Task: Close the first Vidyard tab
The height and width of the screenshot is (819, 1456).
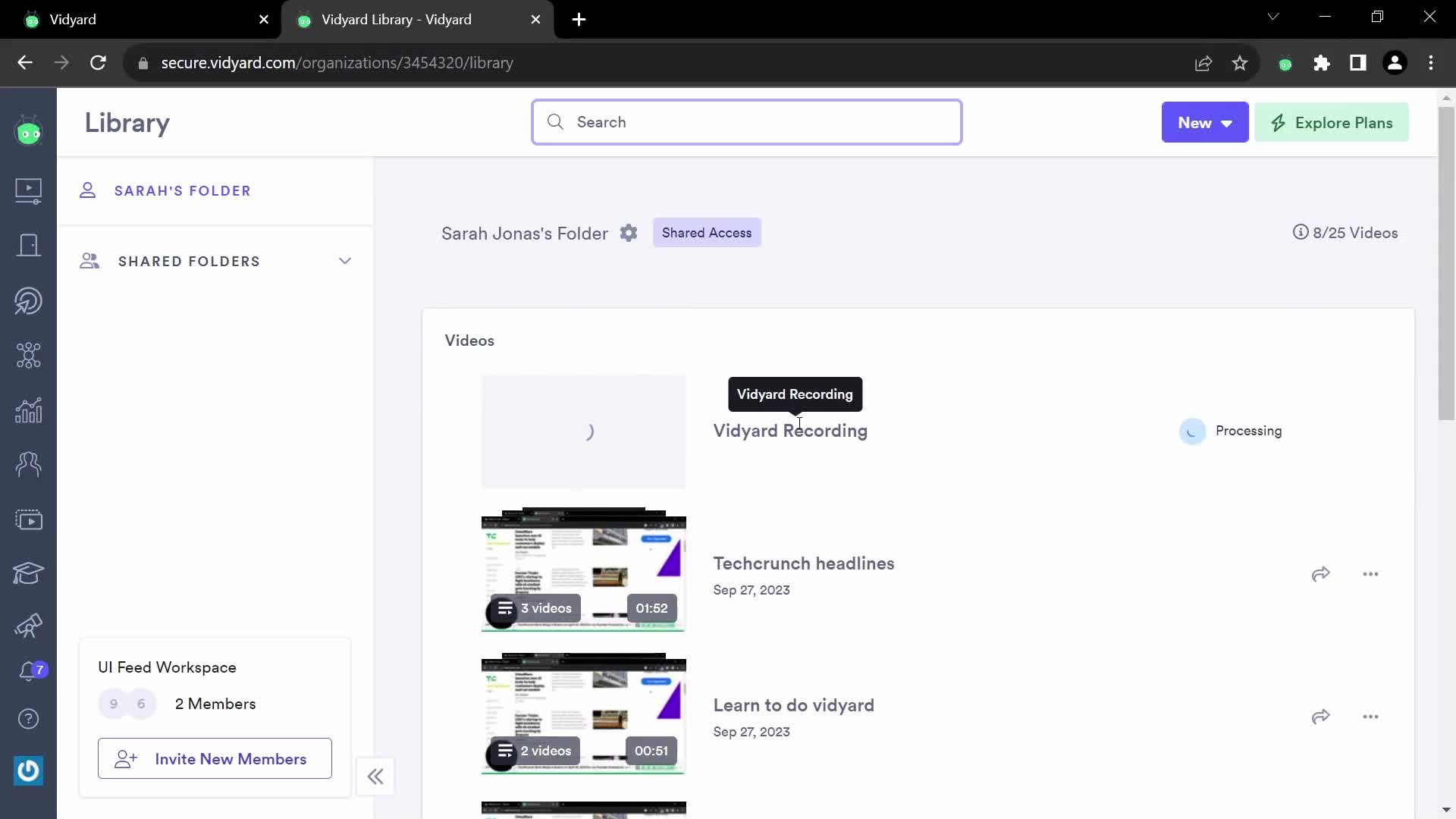Action: point(264,20)
